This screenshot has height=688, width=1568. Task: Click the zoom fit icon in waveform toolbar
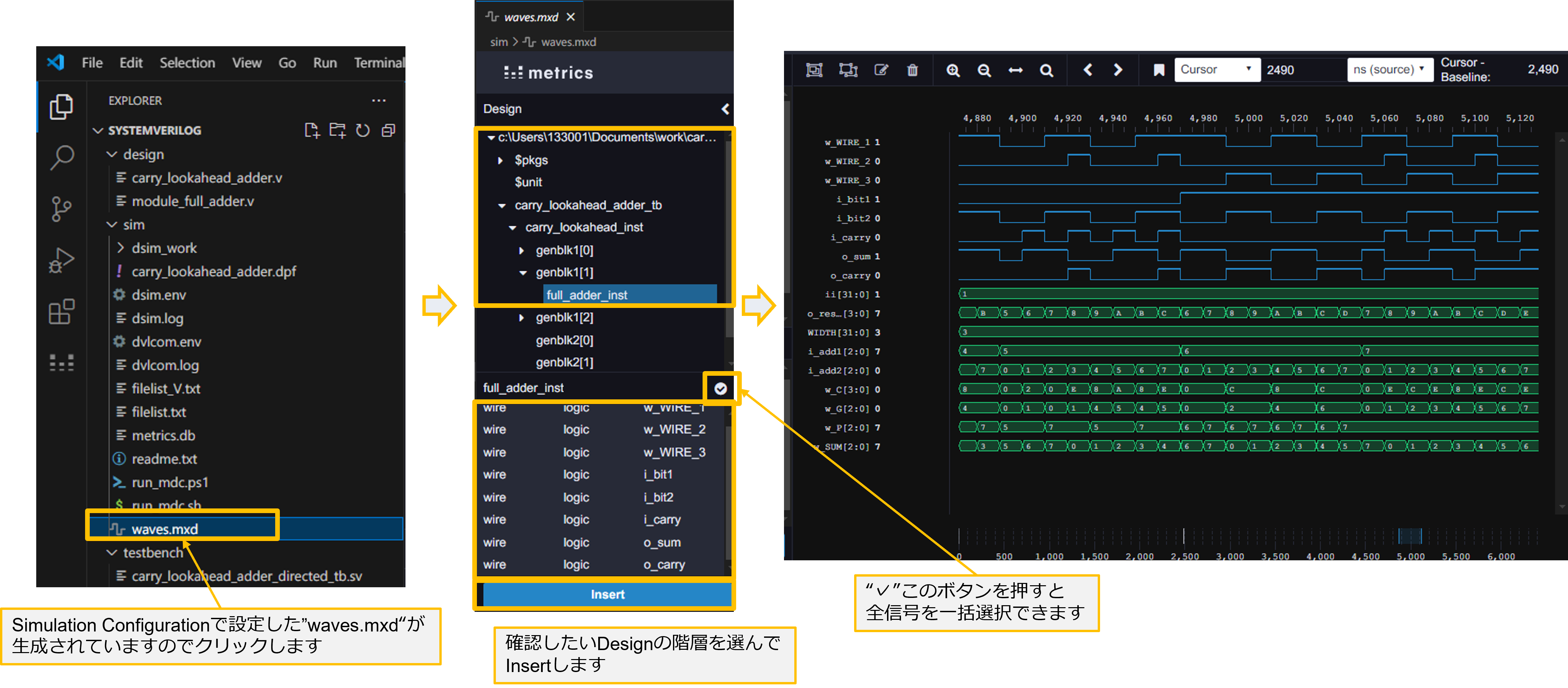814,70
